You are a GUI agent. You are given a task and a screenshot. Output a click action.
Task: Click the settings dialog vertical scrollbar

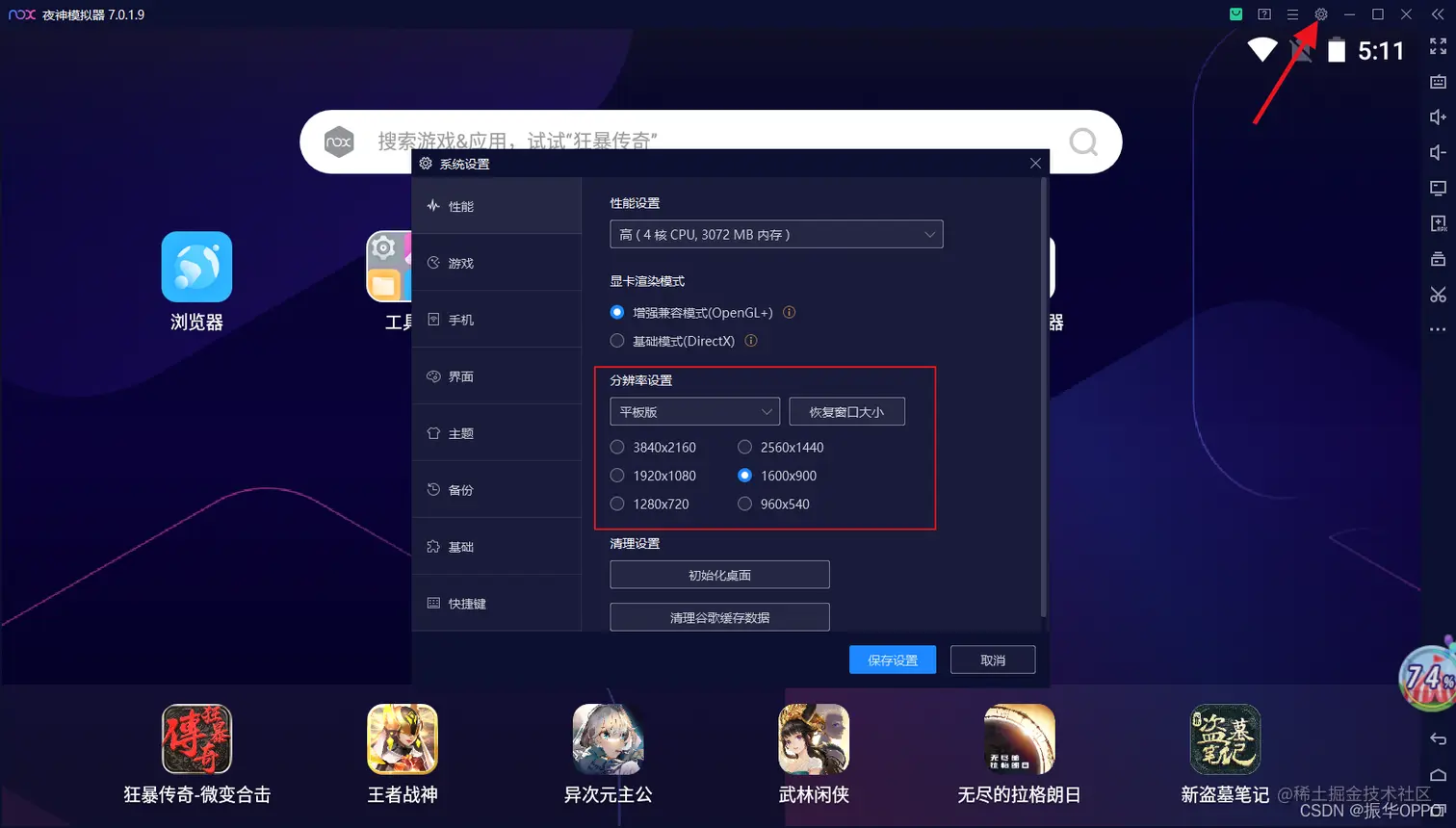point(1044,397)
